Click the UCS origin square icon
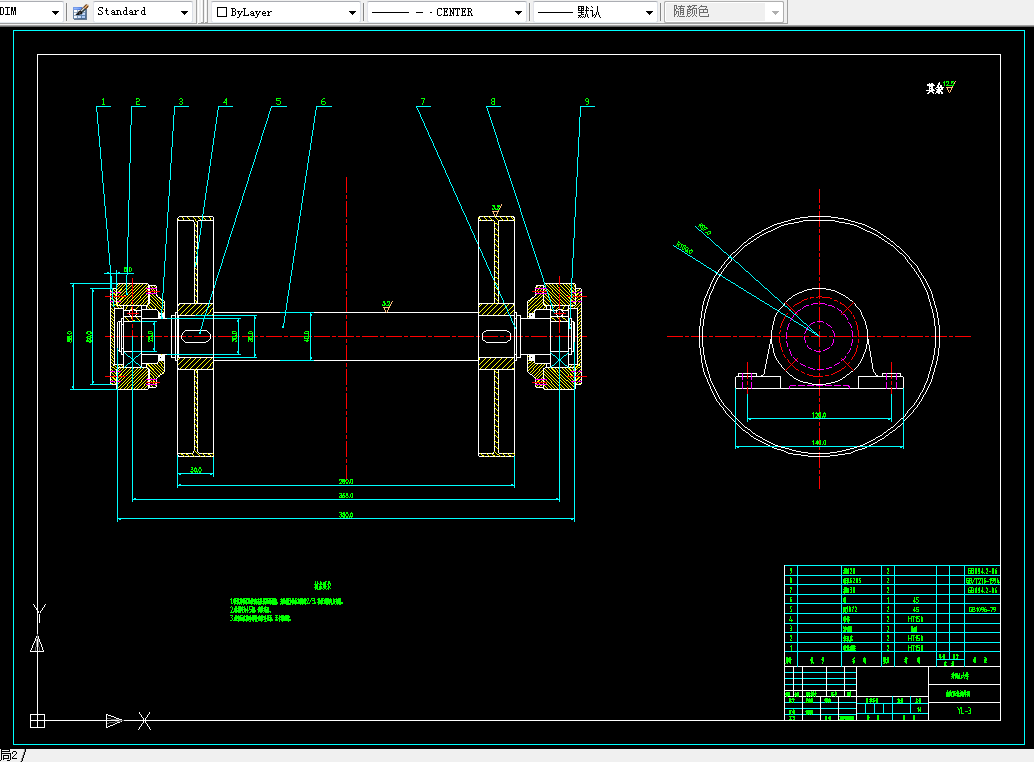1034x762 pixels. (37, 720)
